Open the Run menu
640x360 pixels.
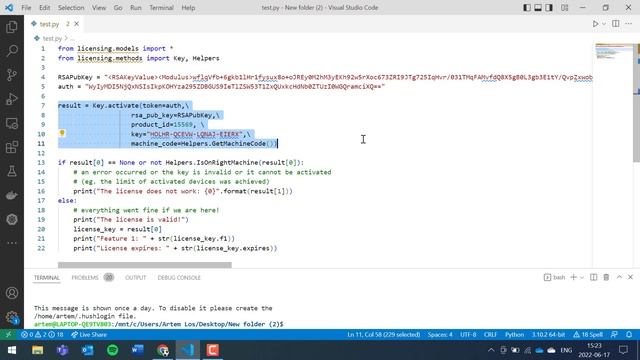[x=136, y=8]
